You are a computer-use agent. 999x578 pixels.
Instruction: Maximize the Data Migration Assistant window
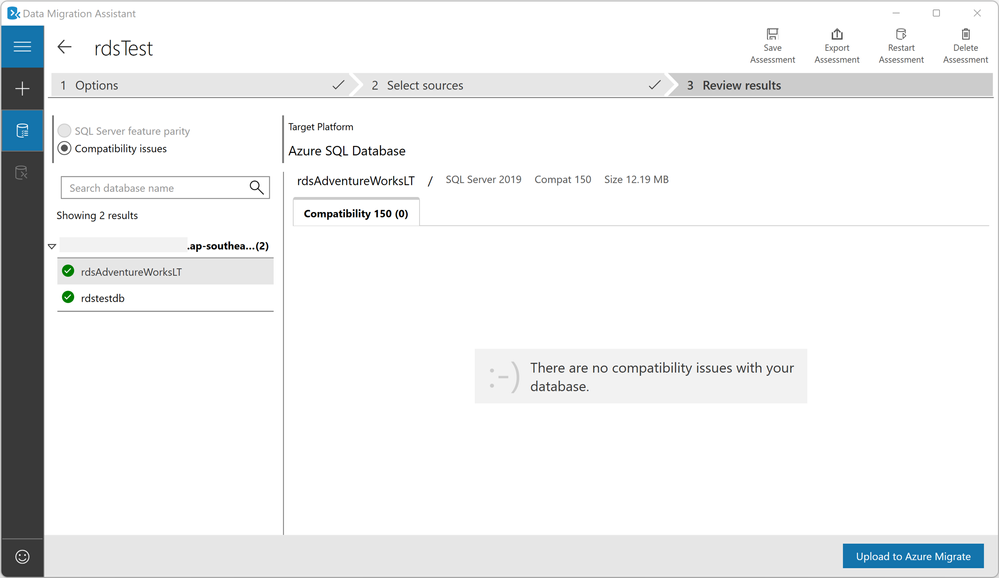[x=936, y=13]
